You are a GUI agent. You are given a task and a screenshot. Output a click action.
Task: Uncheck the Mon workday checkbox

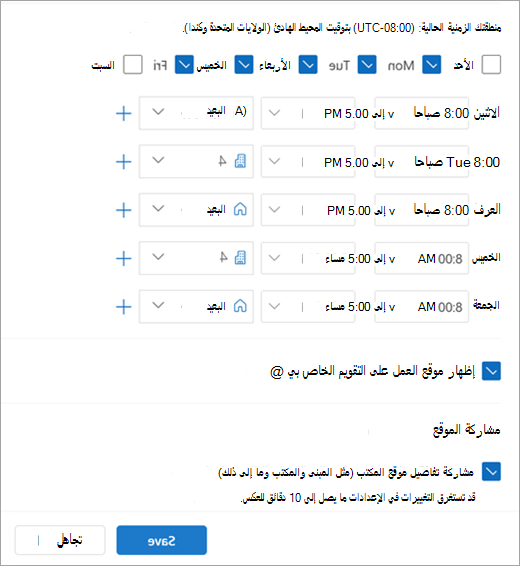(x=432, y=65)
